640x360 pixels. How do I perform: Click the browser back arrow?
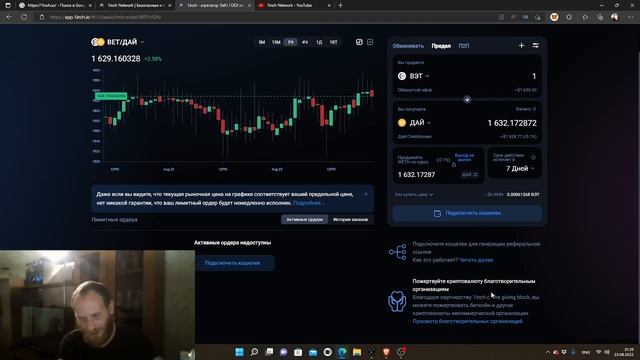tap(9, 17)
